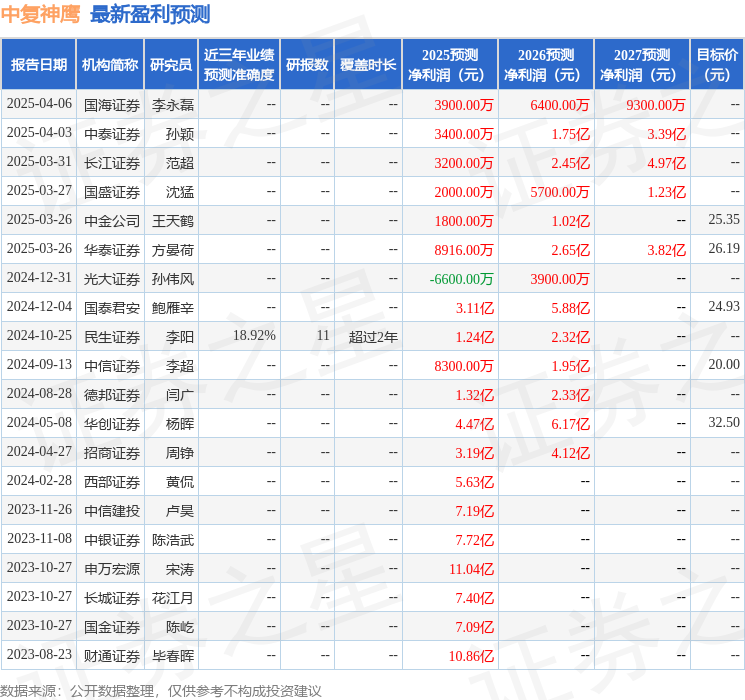
Task: Click analyst 李永磊 in the table
Action: [x=172, y=104]
